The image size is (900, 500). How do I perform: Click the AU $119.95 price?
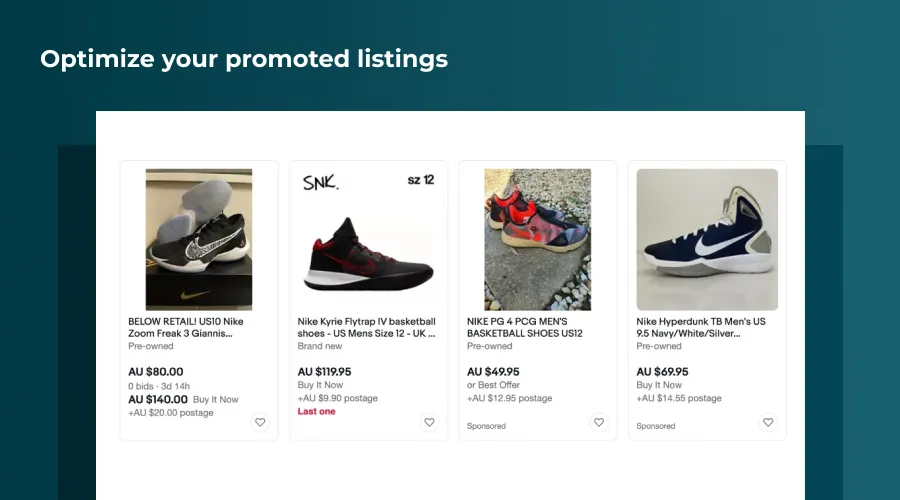[325, 372]
